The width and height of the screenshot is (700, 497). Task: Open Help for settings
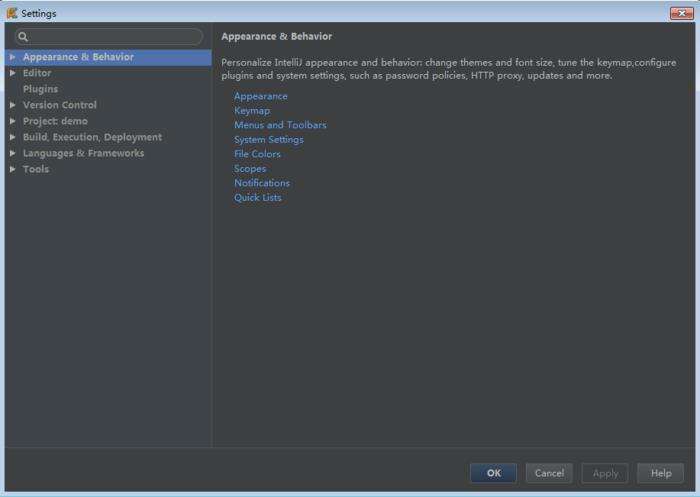[661, 473]
